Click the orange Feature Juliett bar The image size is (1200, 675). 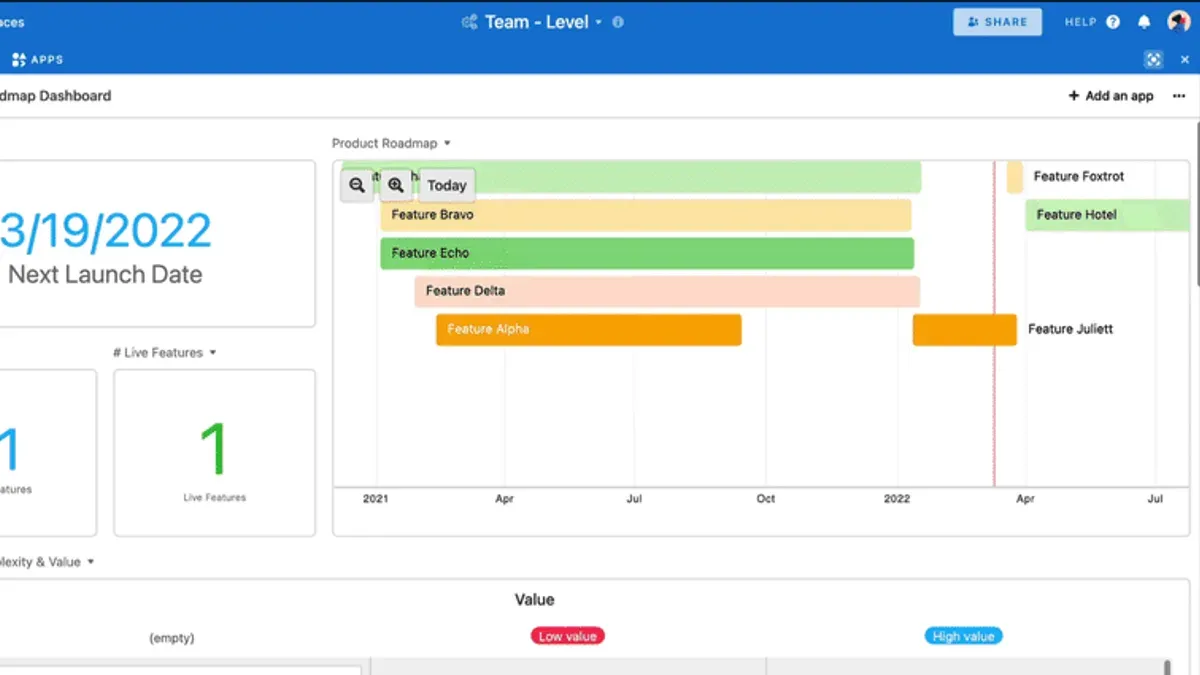click(965, 330)
